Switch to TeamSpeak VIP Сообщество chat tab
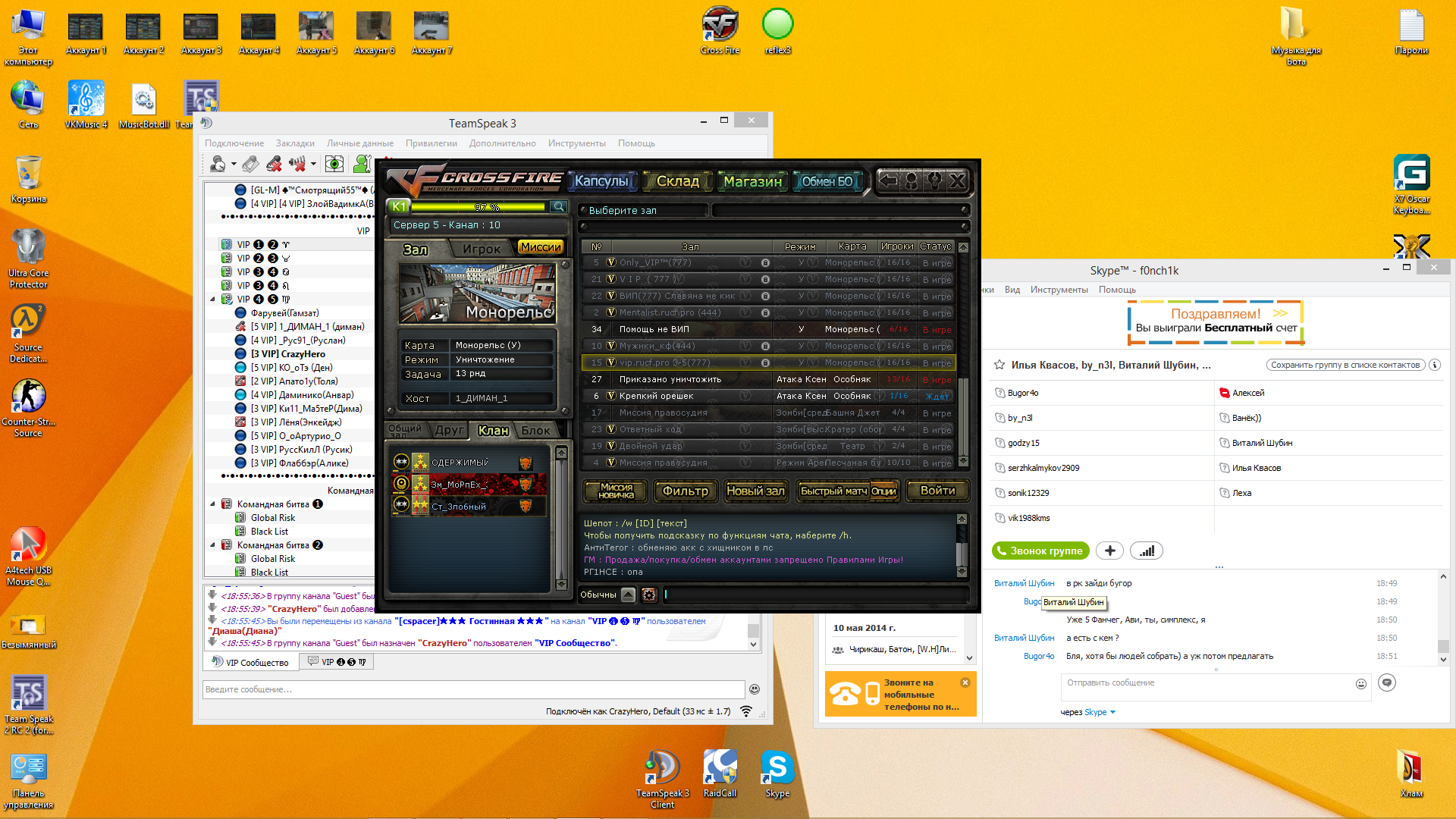The width and height of the screenshot is (1456, 819). pyautogui.click(x=250, y=662)
